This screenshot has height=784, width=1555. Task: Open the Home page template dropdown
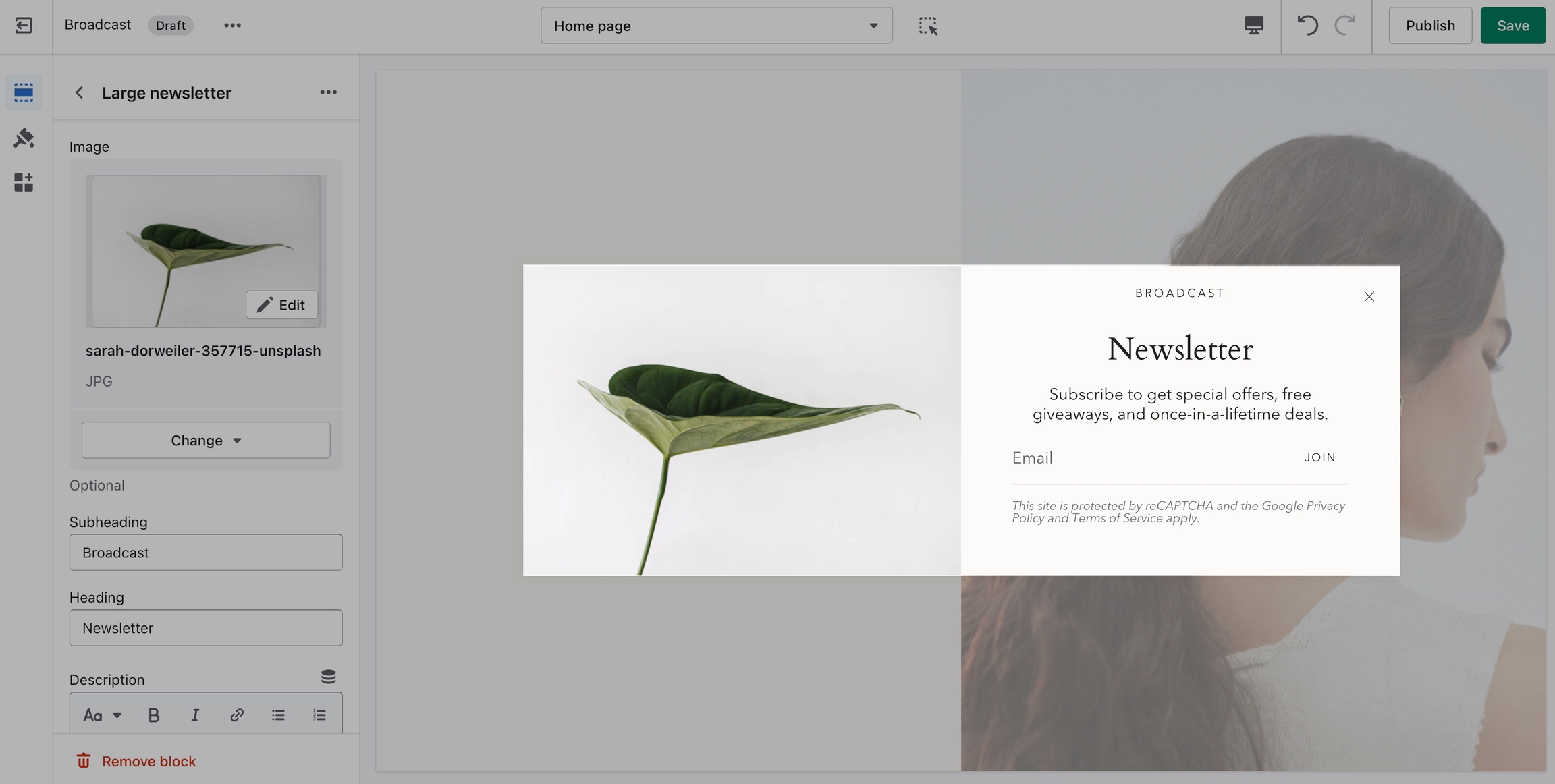(716, 26)
